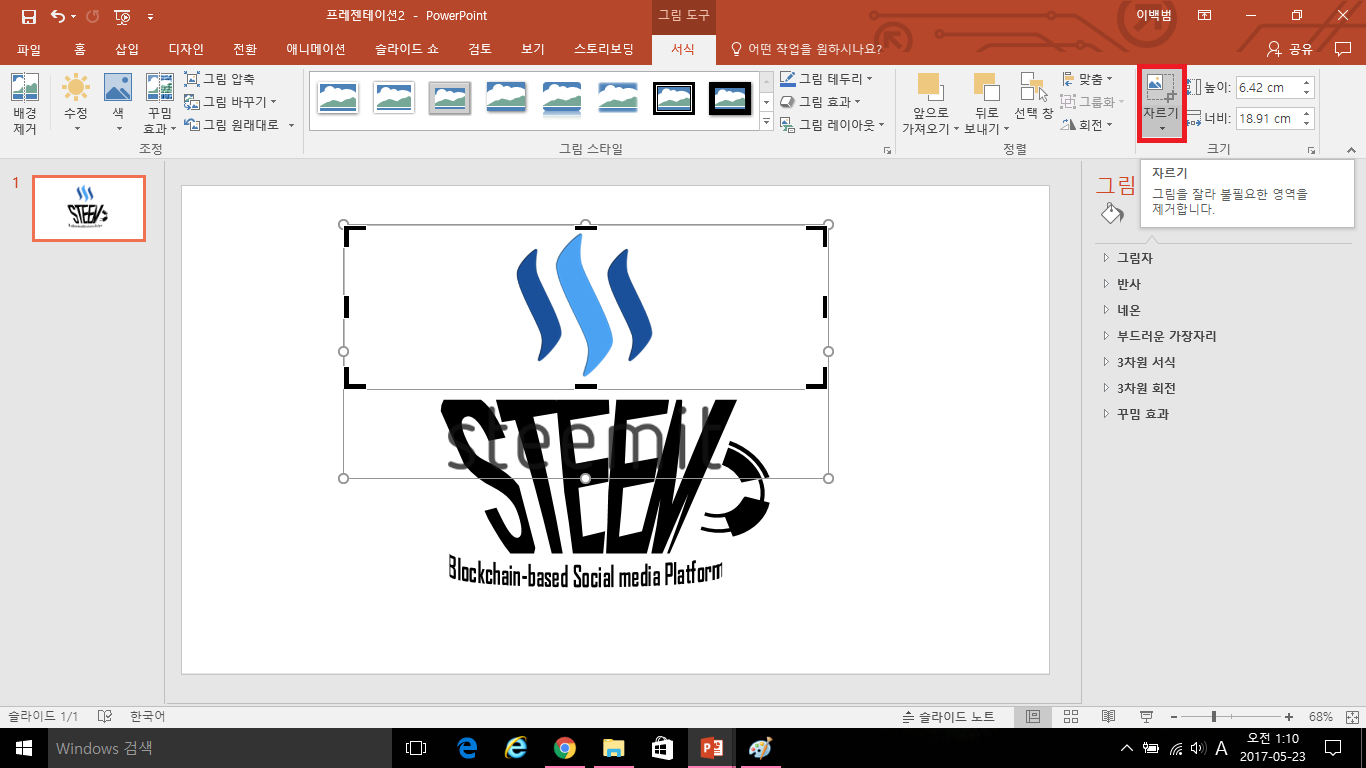The width and height of the screenshot is (1366, 768).
Task: Click Change Picture (그림 바꾸기)
Action: pyautogui.click(x=230, y=102)
